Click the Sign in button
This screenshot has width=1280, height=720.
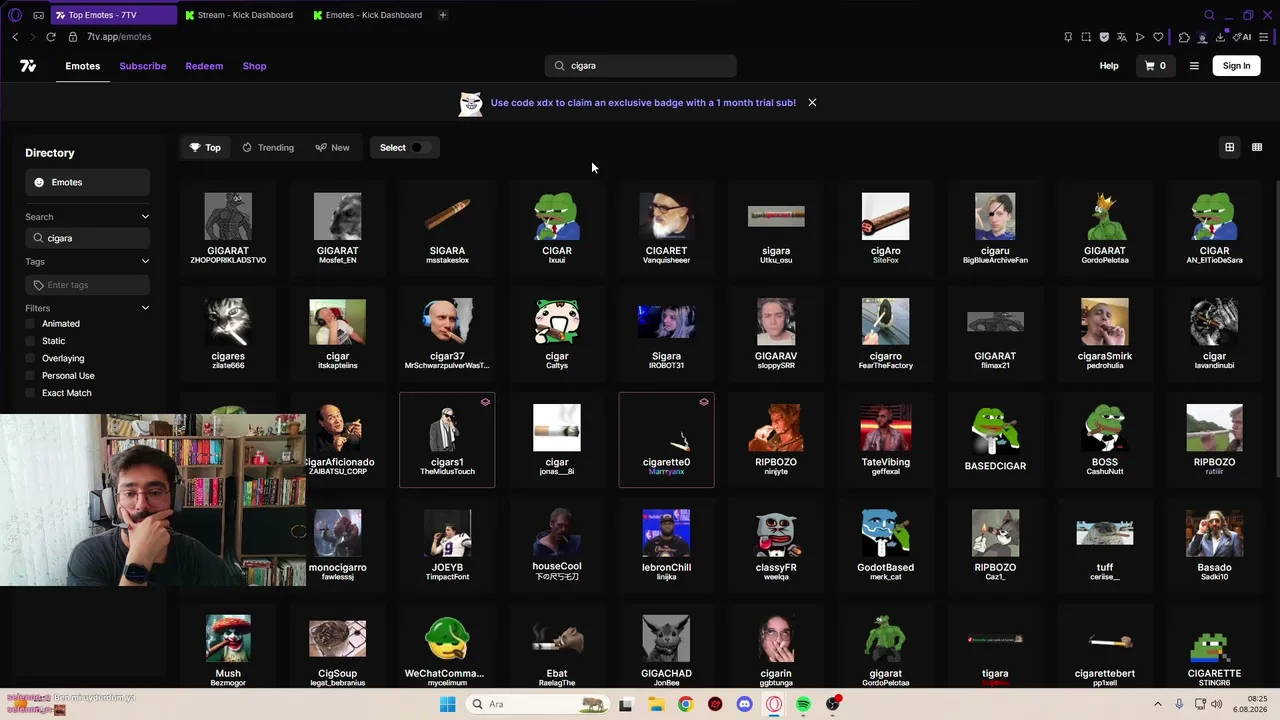[x=1236, y=66]
